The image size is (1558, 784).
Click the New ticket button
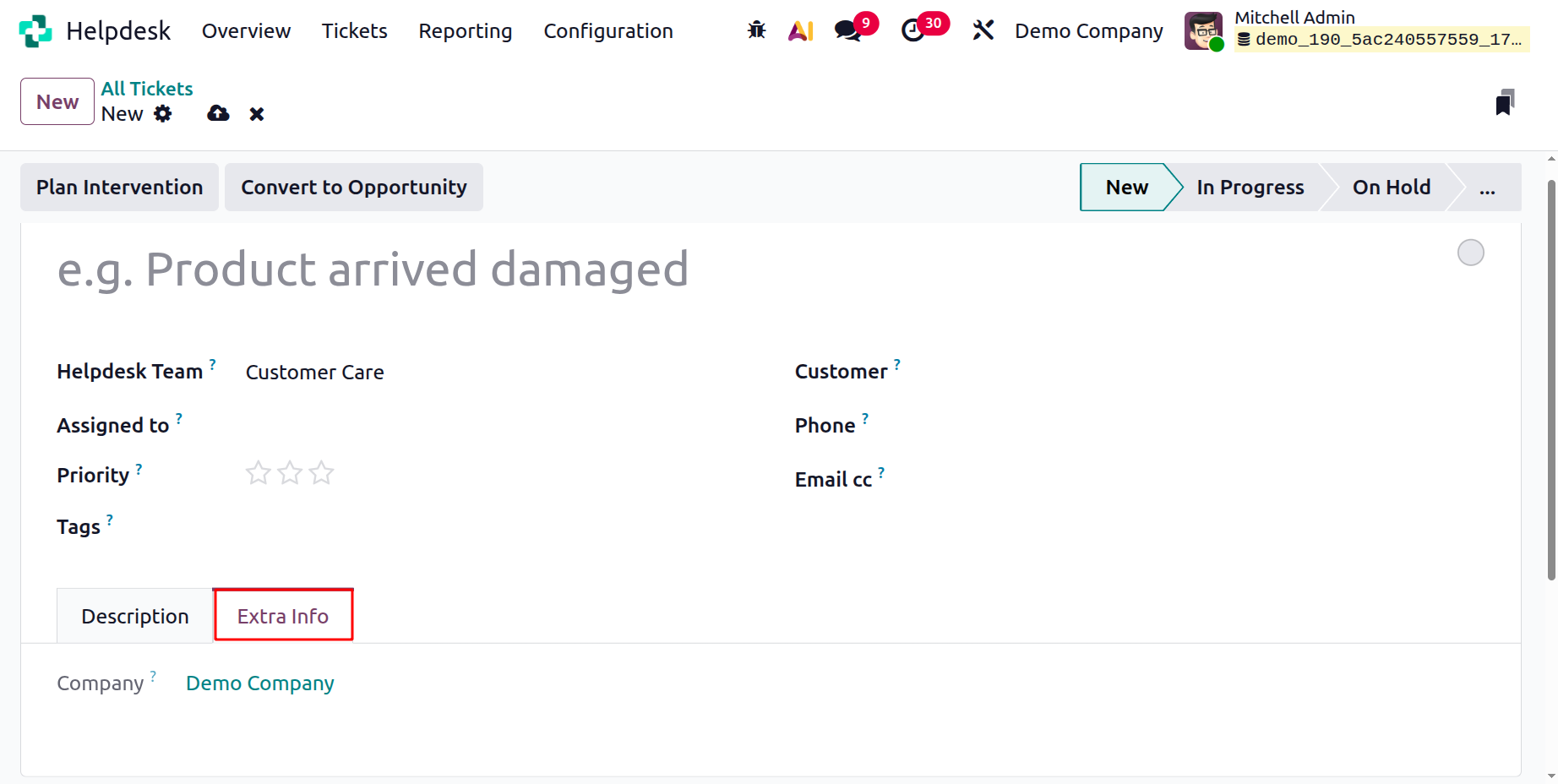pos(57,101)
